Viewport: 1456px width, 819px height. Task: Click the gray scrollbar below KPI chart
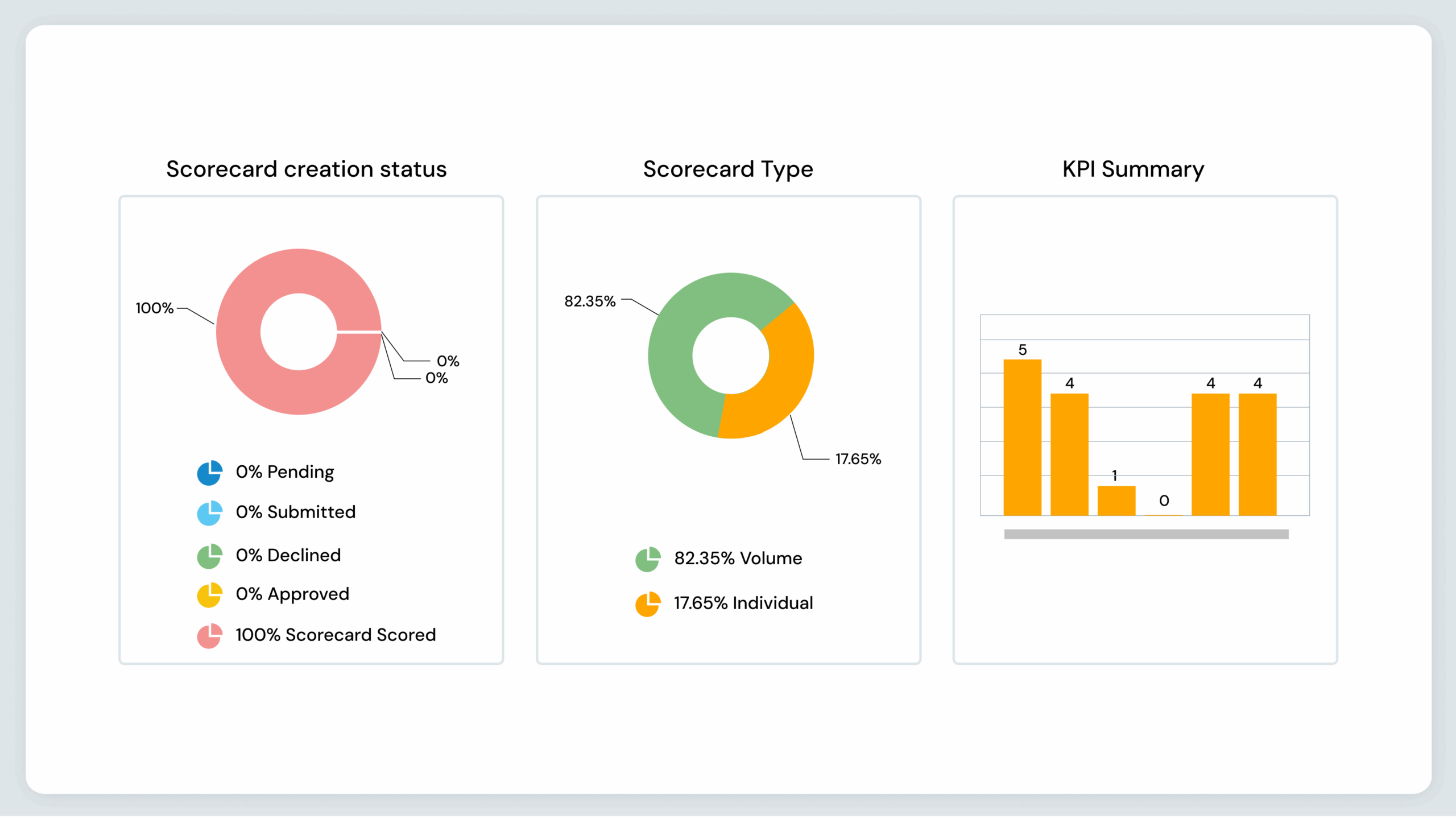coord(1146,534)
